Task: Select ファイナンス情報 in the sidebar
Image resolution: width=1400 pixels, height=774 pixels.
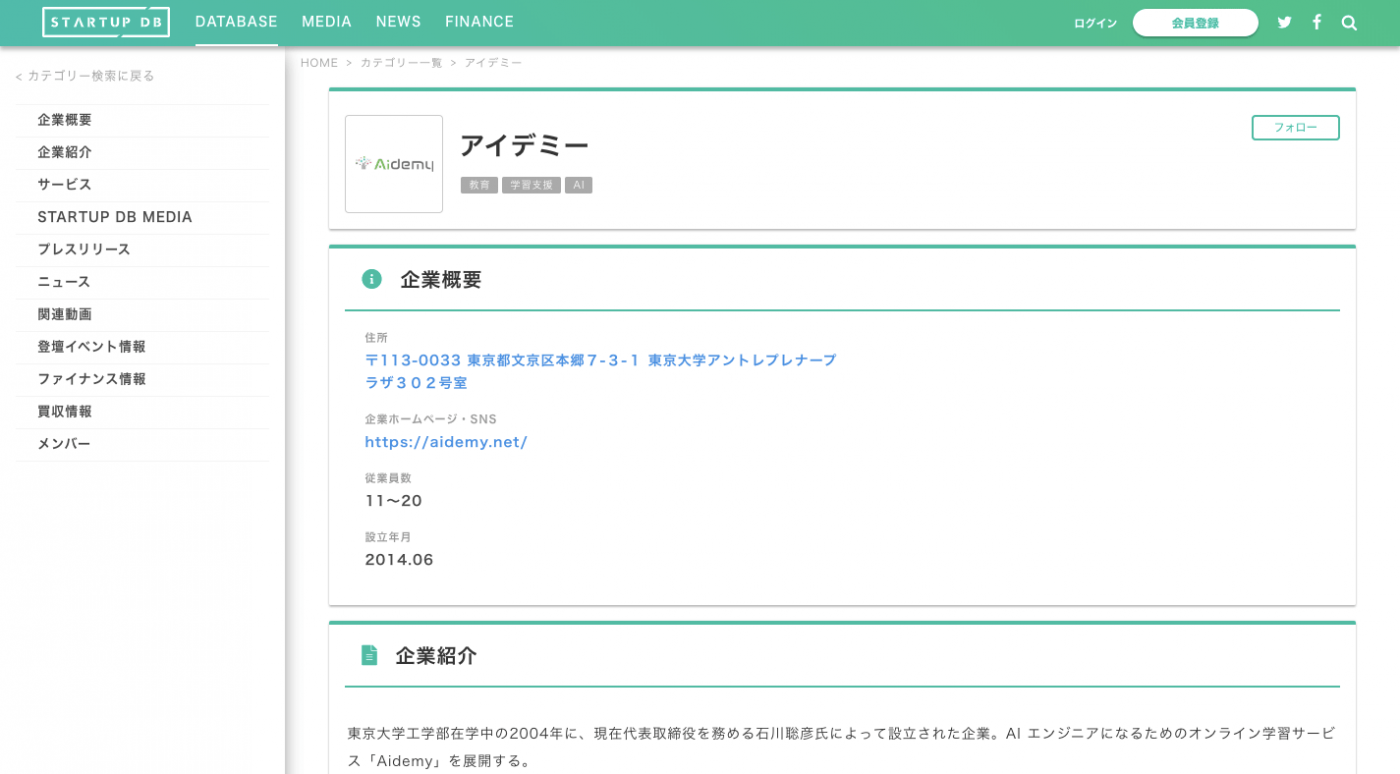Action: (142, 379)
